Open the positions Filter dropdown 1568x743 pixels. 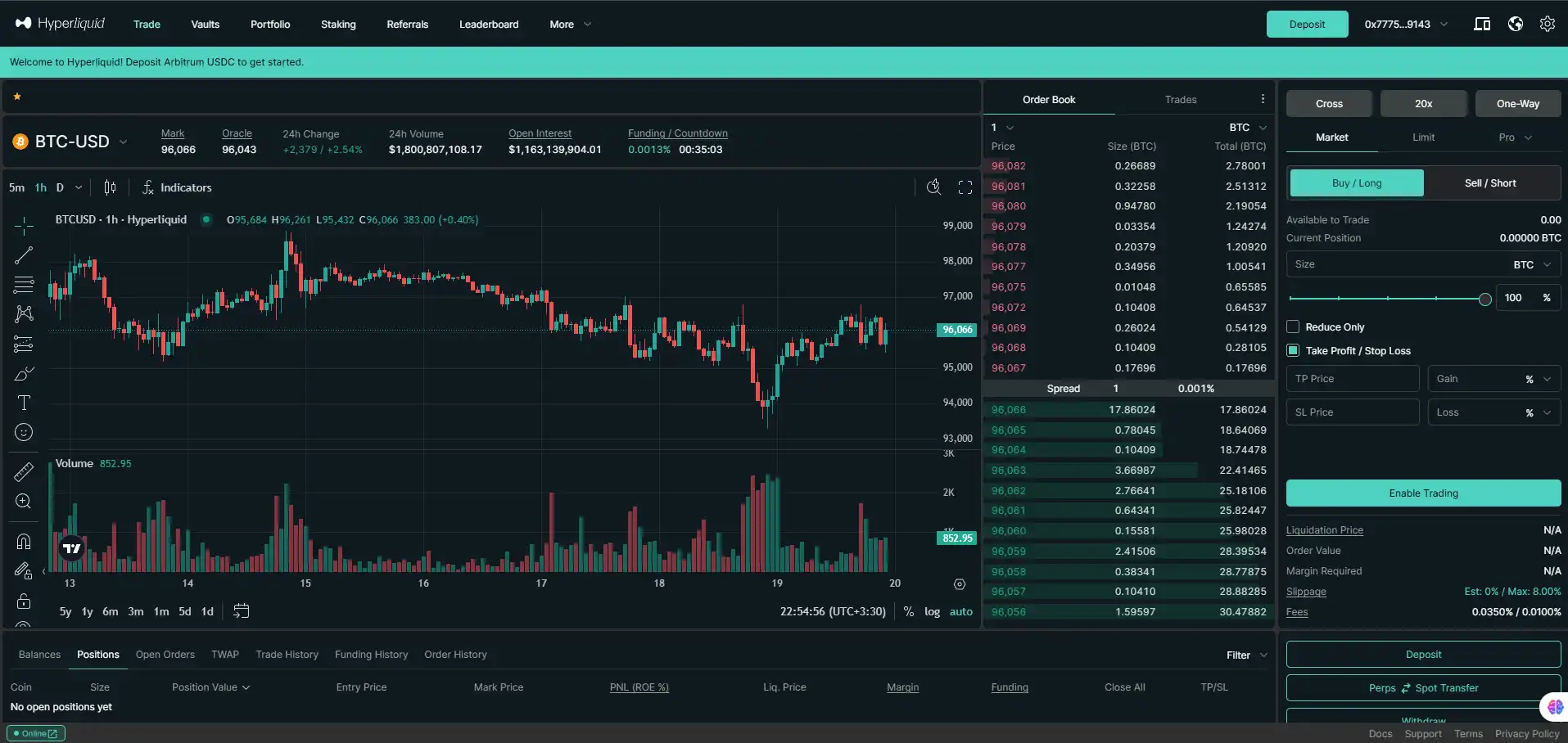1247,655
